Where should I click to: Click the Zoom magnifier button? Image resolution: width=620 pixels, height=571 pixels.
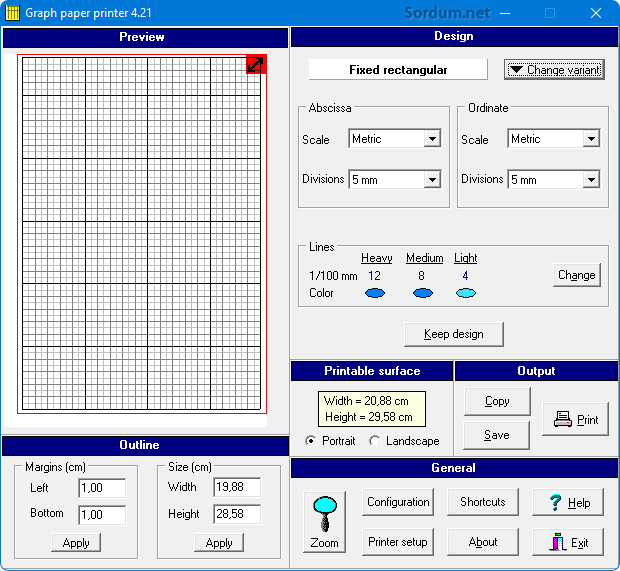(x=324, y=522)
